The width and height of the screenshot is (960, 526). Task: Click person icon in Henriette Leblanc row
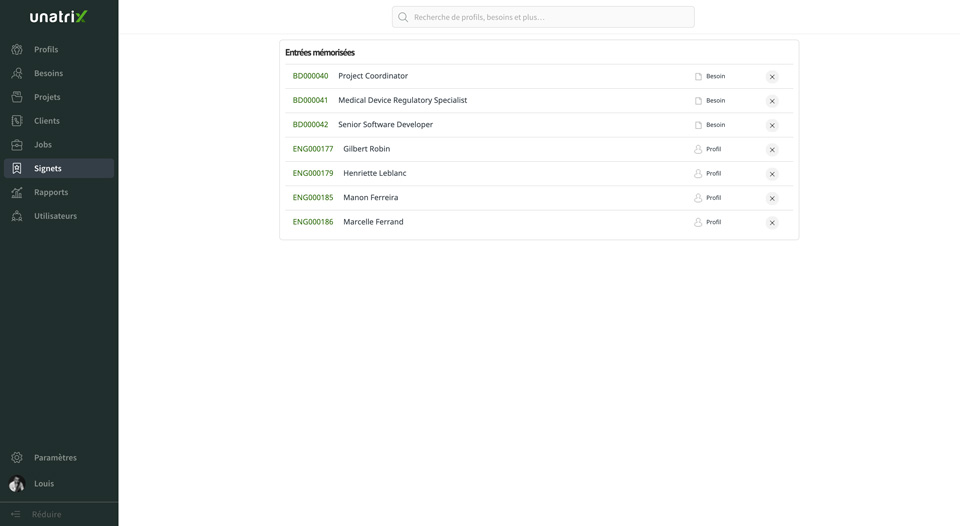698,174
